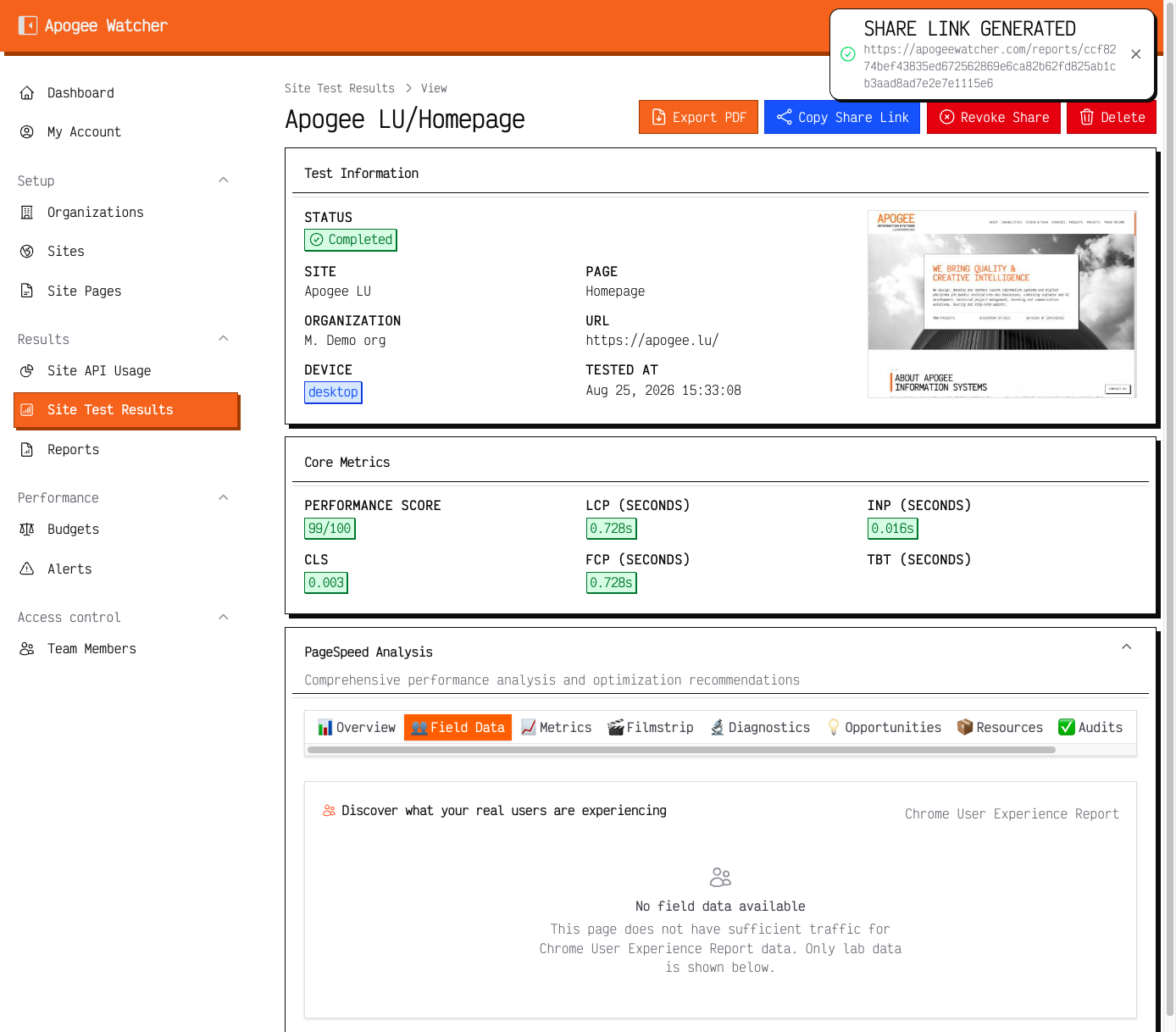Open the Audits tab
Viewport: 1176px width, 1032px height.
click(x=1090, y=728)
